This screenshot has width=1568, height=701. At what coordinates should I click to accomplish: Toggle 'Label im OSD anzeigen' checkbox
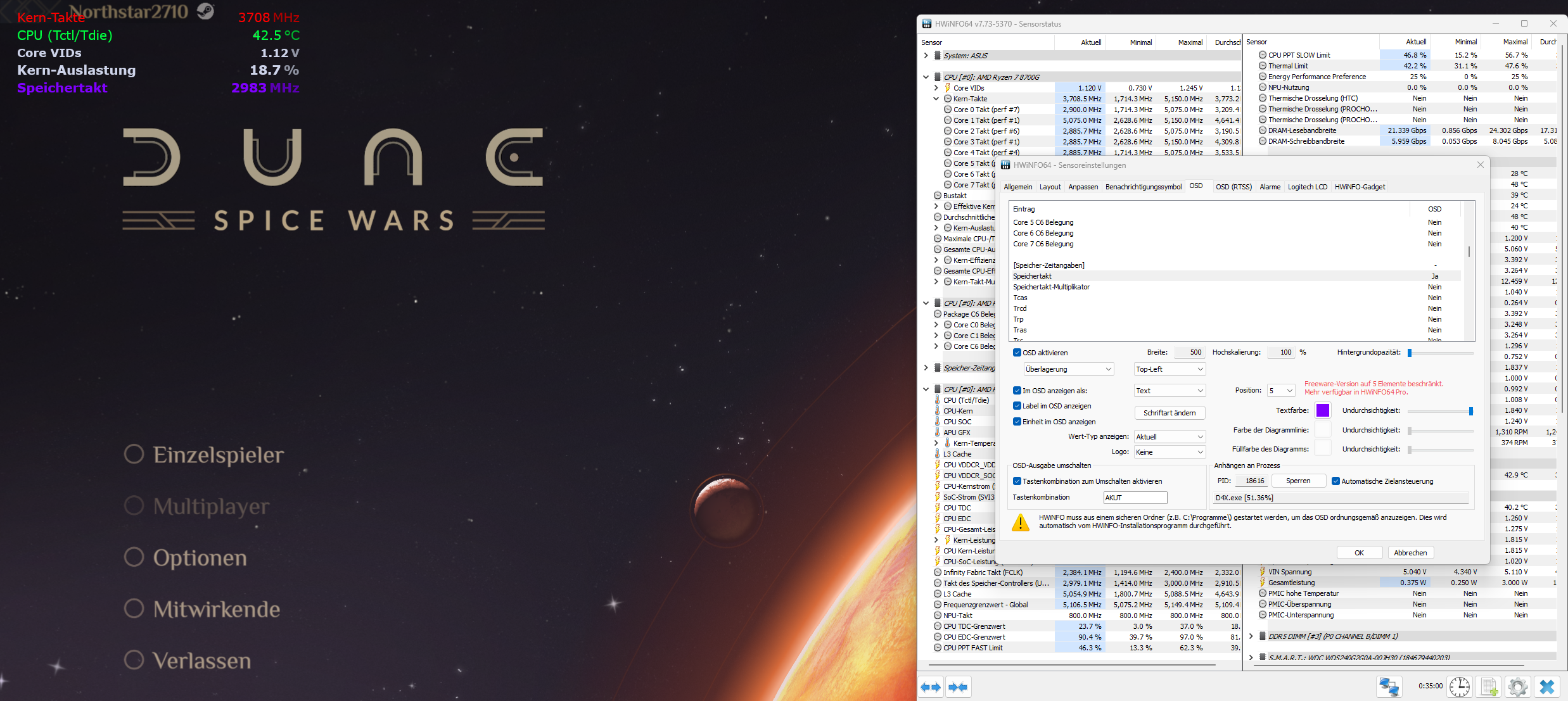[x=1017, y=406]
